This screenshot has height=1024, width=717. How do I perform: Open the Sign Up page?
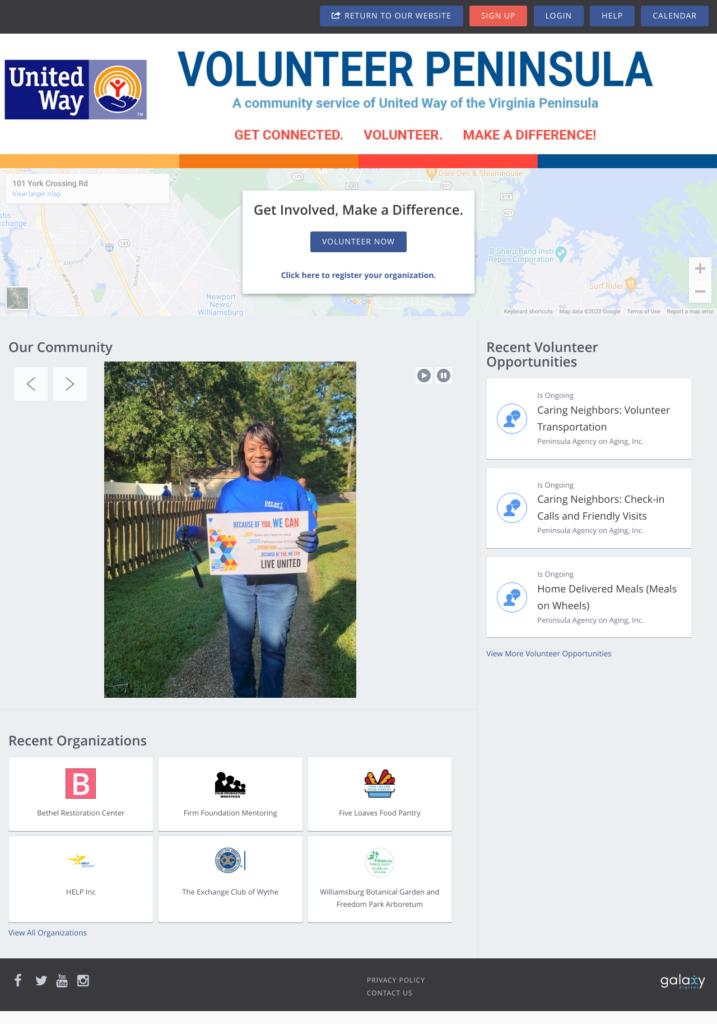[x=498, y=16]
